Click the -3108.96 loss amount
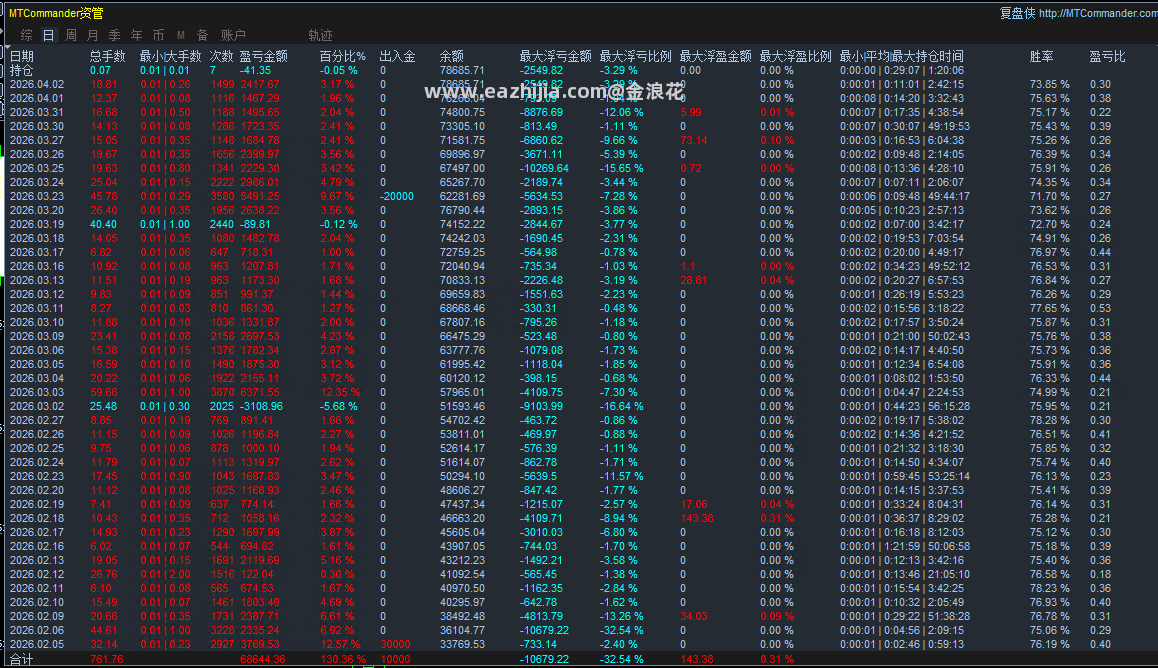Screen dimensions: 1158x668 pos(261,406)
